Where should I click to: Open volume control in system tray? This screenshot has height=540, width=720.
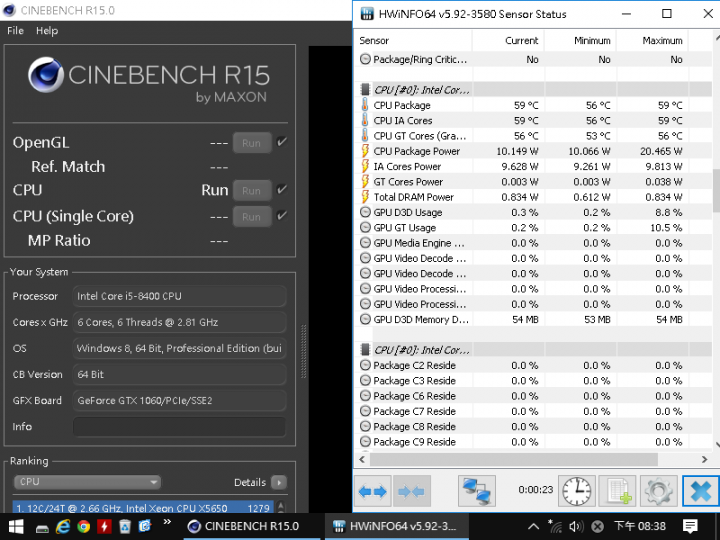[x=576, y=526]
